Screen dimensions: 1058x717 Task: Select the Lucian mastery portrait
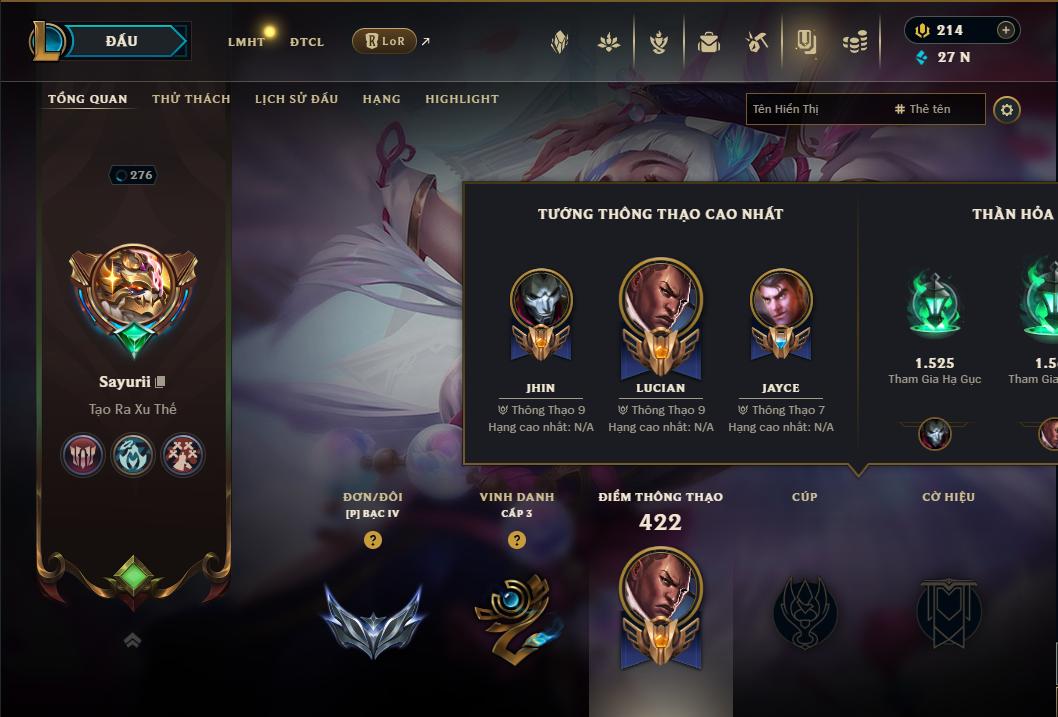[x=661, y=318]
